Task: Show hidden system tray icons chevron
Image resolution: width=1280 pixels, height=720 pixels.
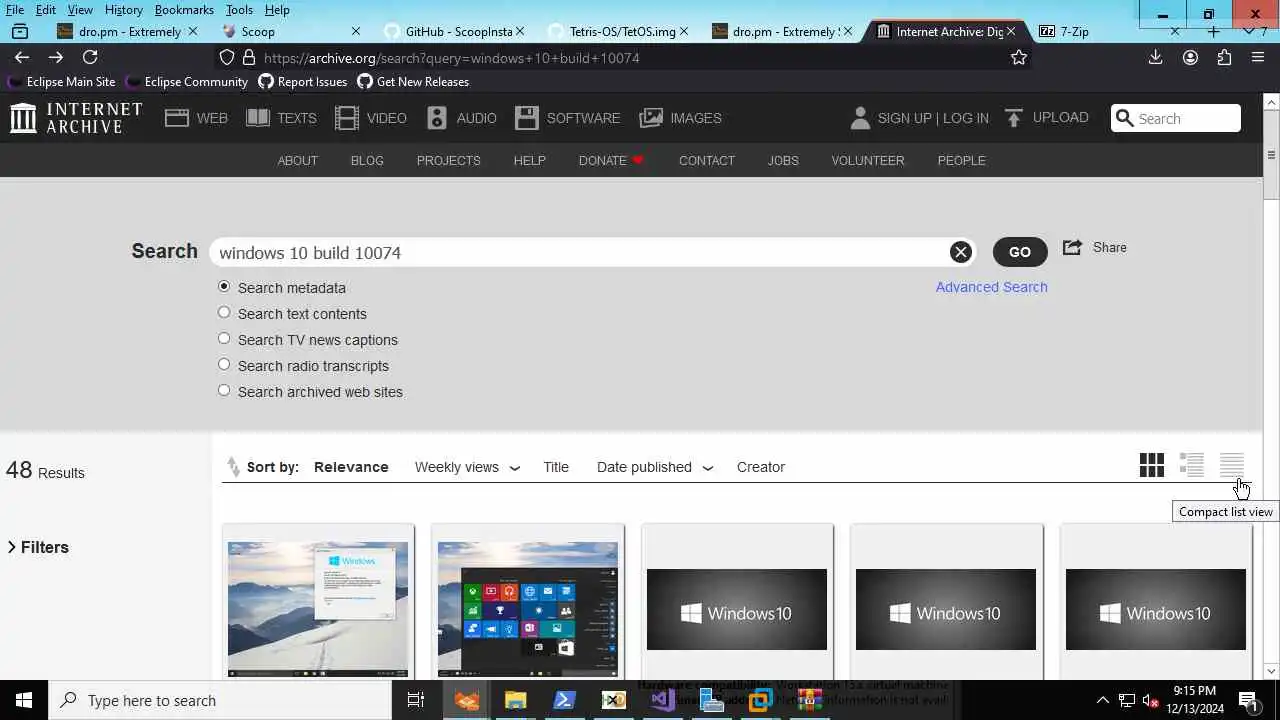Action: (x=1102, y=700)
